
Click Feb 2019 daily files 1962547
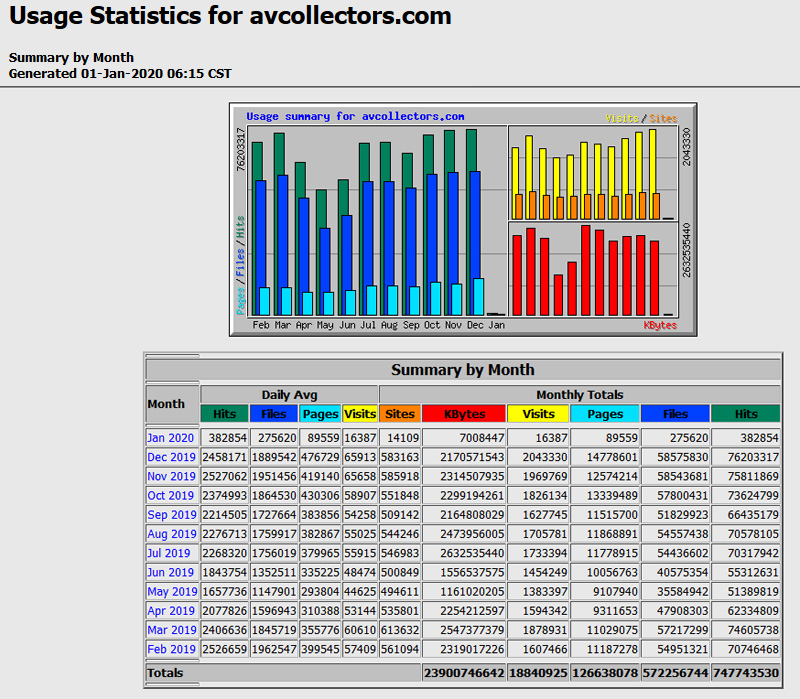pos(273,650)
